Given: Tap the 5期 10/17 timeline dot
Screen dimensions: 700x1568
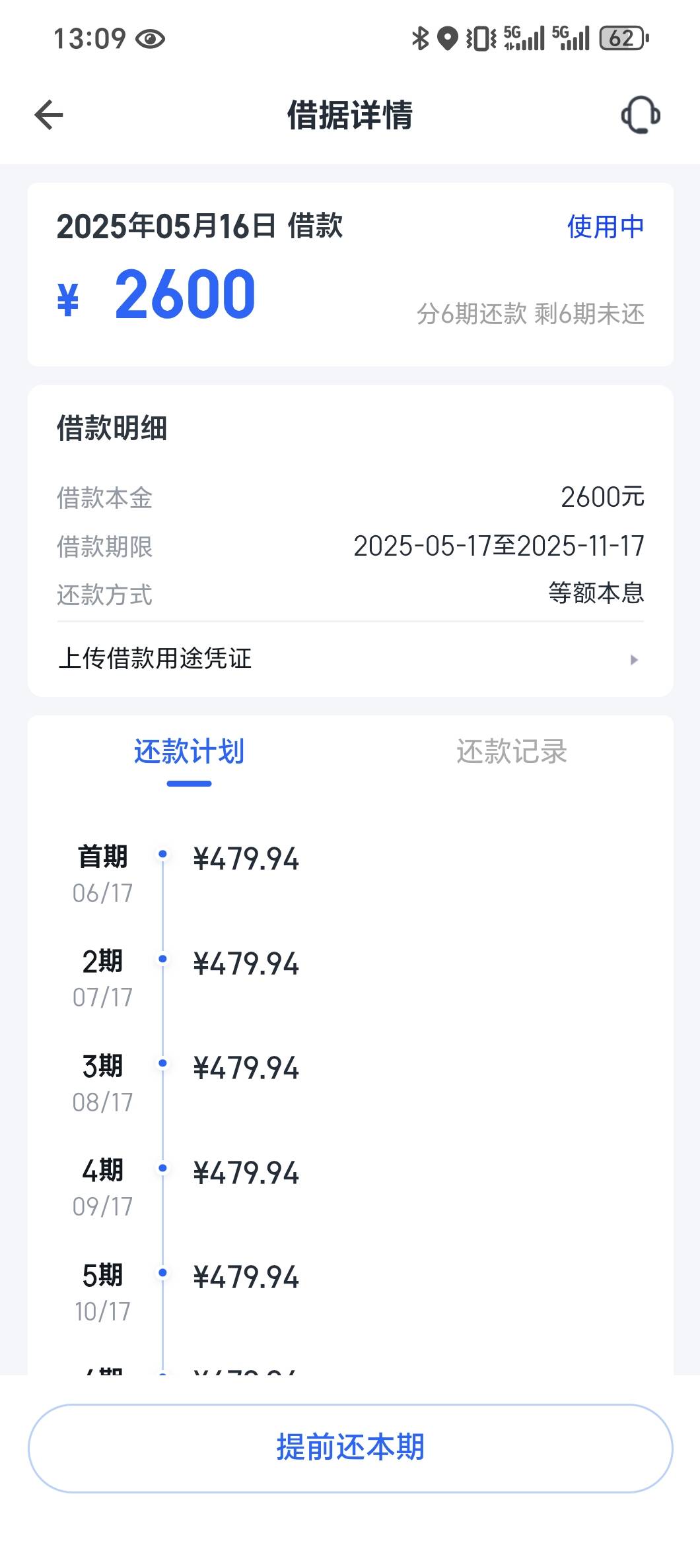Looking at the screenshot, I should [162, 1272].
